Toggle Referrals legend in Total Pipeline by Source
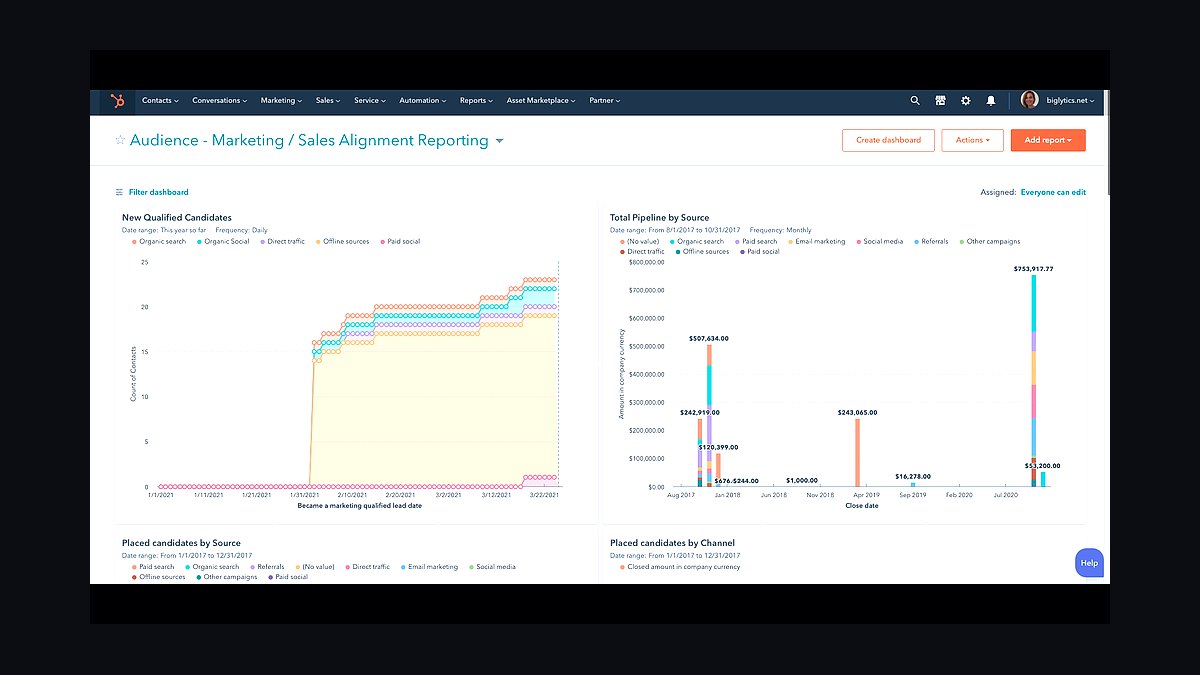Viewport: 1200px width, 675px height. click(931, 241)
